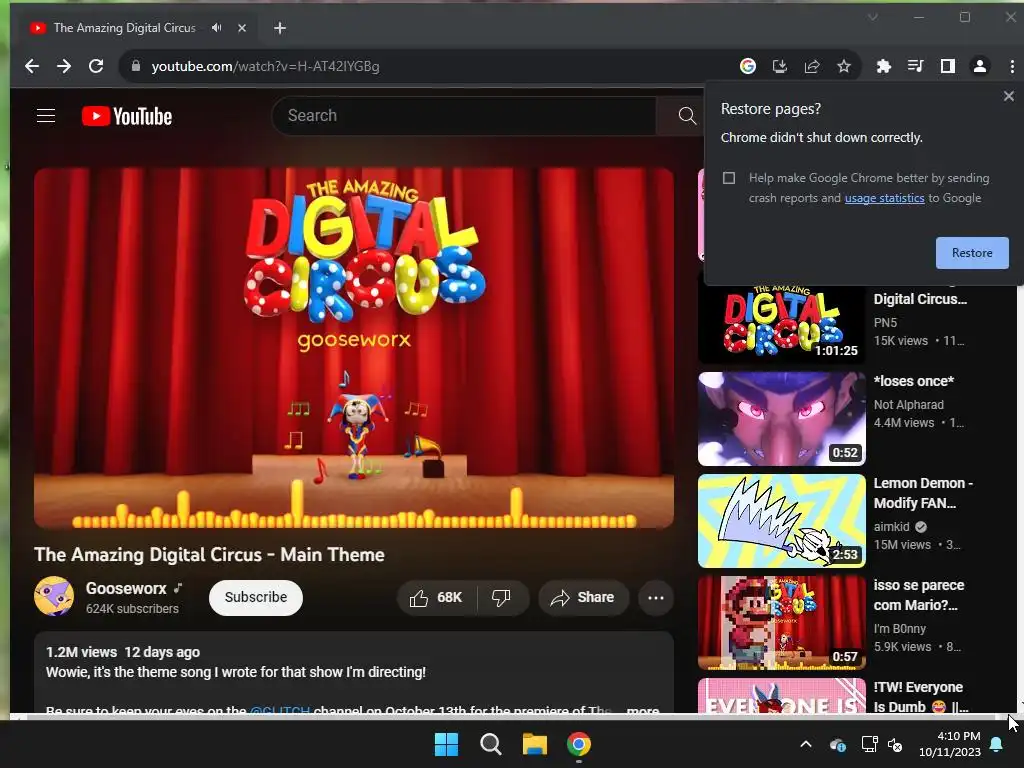1024x768 pixels.
Task: Toggle Chrome side panel icon
Action: [x=948, y=66]
